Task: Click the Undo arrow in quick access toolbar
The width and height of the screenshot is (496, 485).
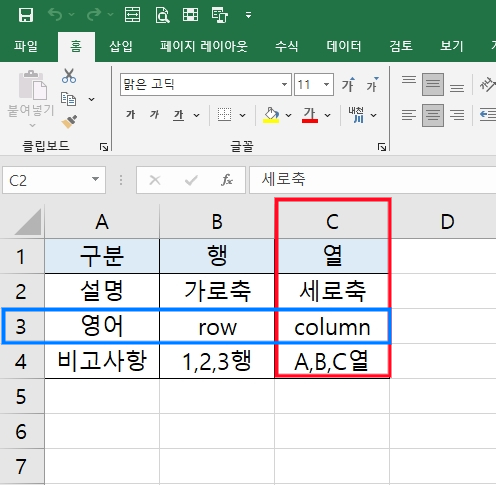Action: tap(55, 15)
